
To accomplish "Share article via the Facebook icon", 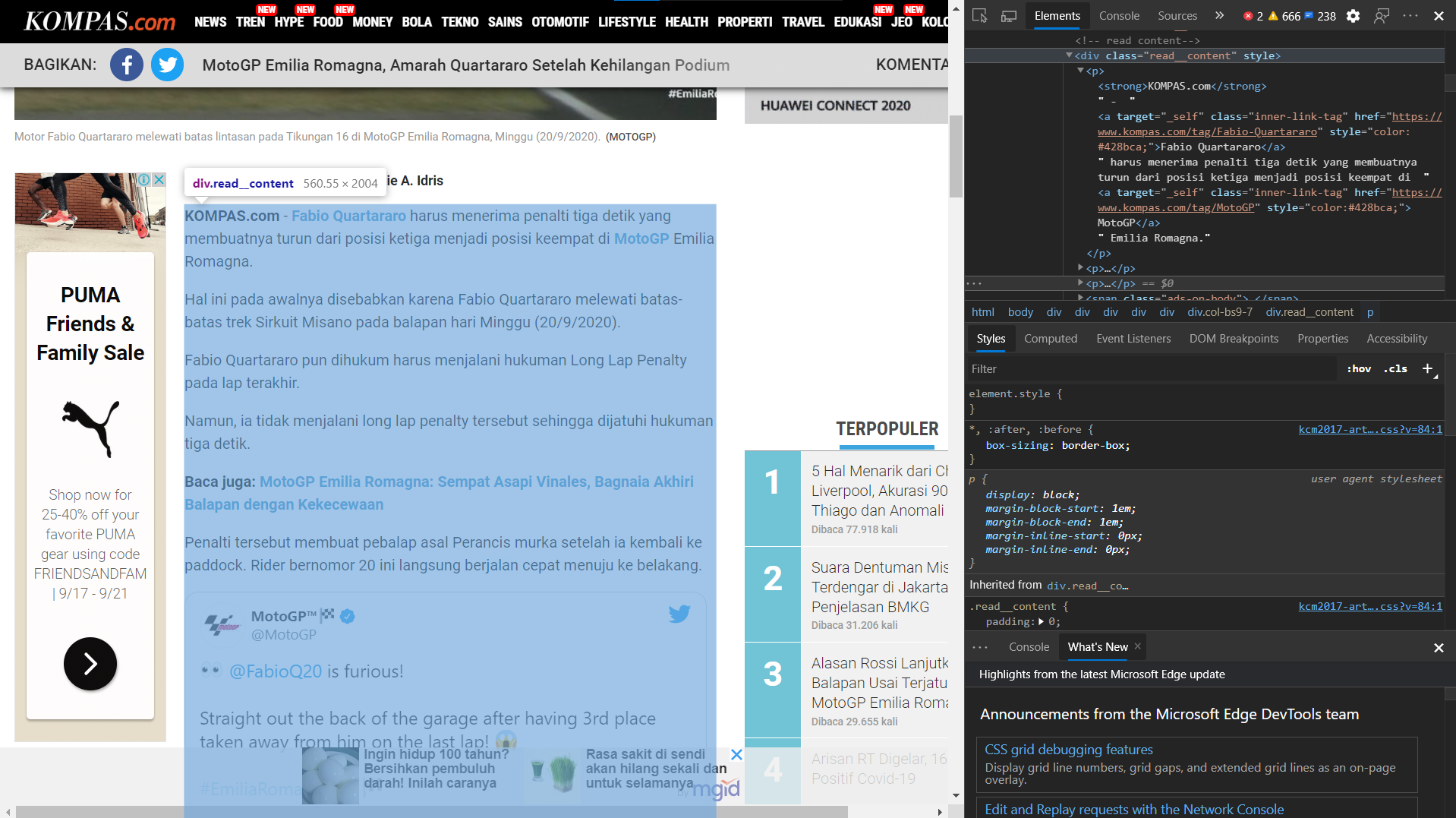I will coord(127,65).
